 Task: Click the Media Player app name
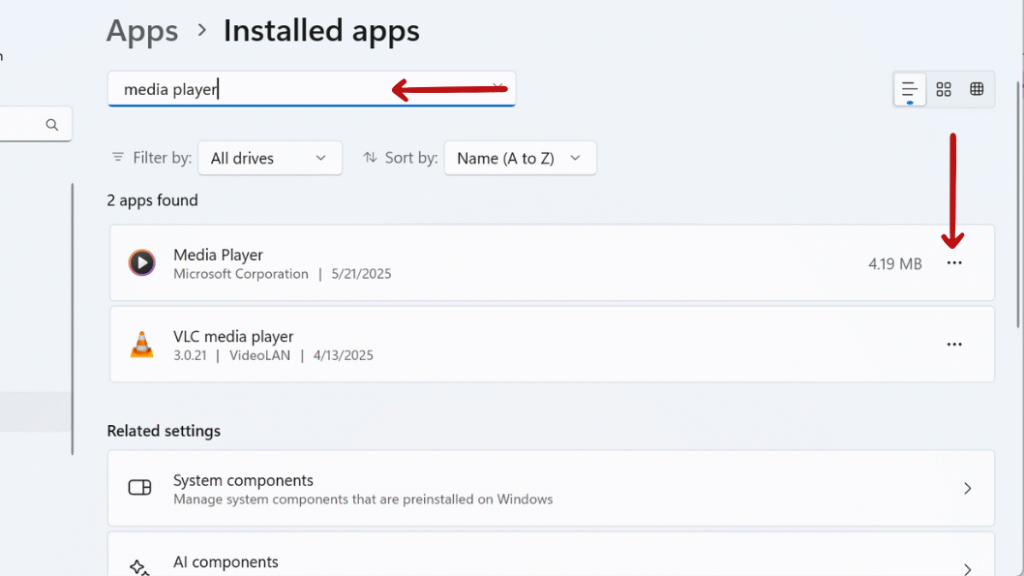tap(218, 255)
